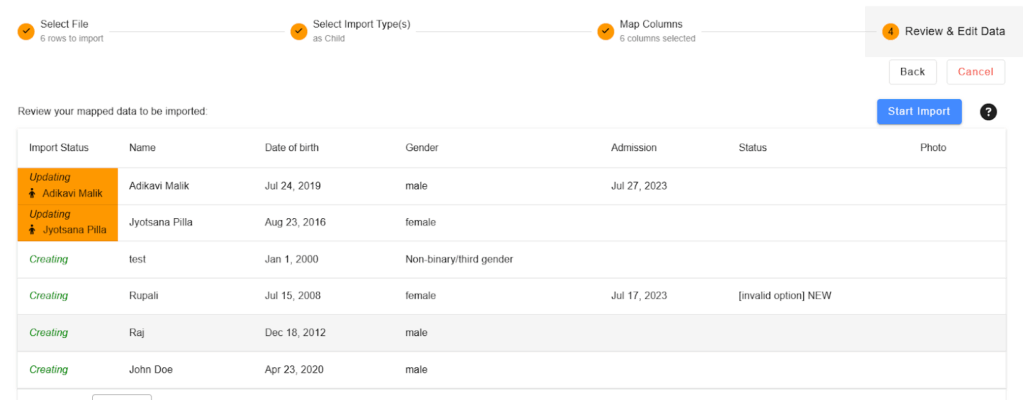Click the Select File step checkmark icon
1024x400 pixels.
(25, 31)
